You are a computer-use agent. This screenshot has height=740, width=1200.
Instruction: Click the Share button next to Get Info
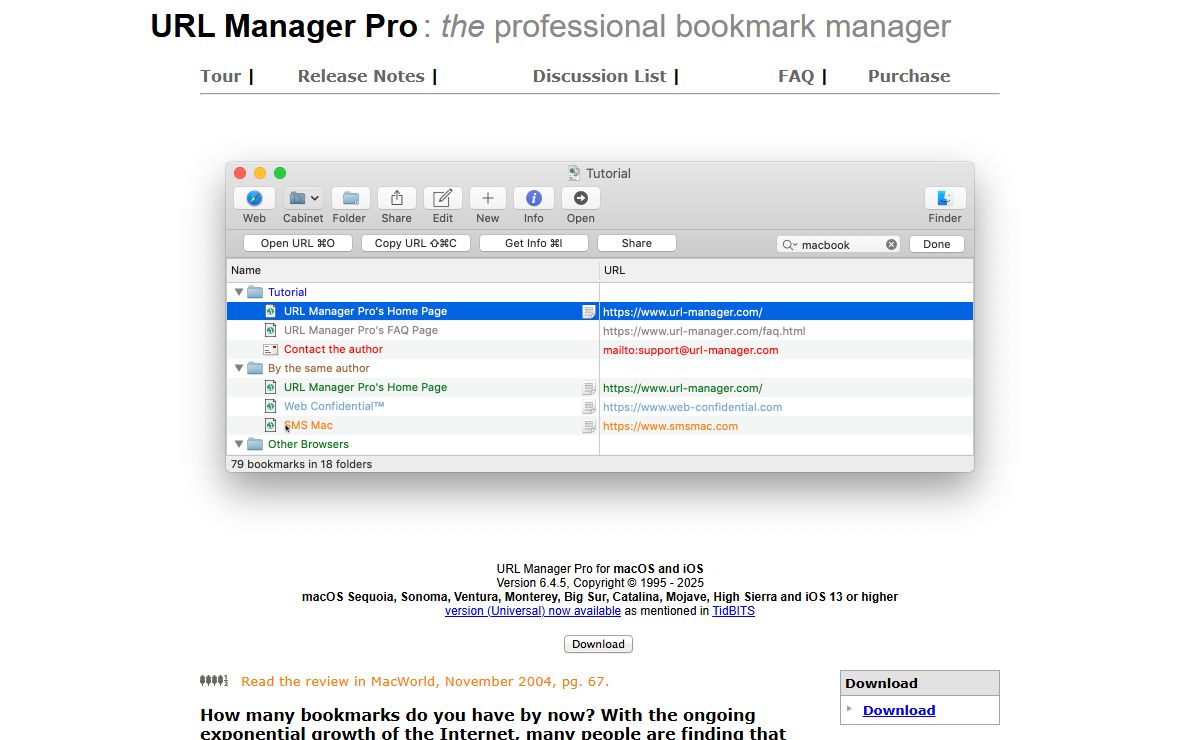637,243
